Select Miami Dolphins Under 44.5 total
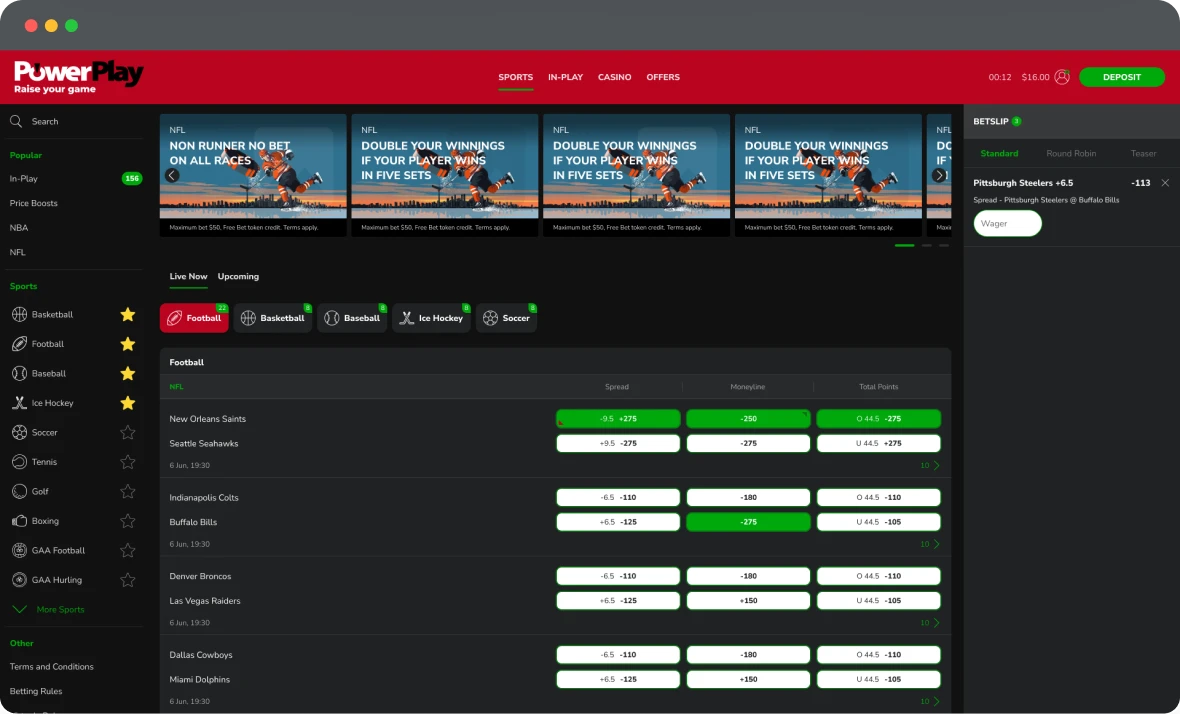Viewport: 1180px width, 714px height. click(x=879, y=679)
